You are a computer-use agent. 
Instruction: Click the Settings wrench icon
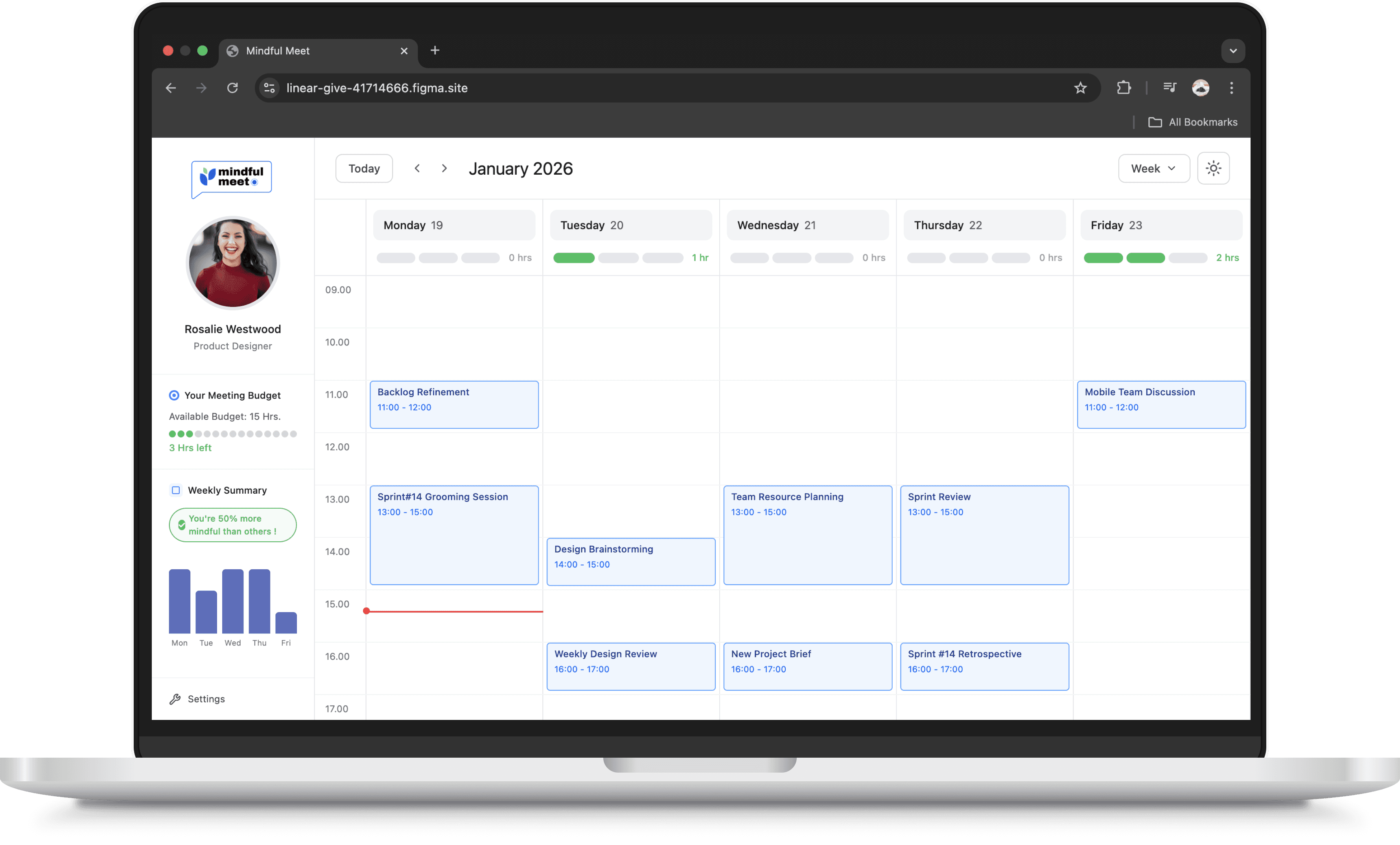tap(175, 699)
